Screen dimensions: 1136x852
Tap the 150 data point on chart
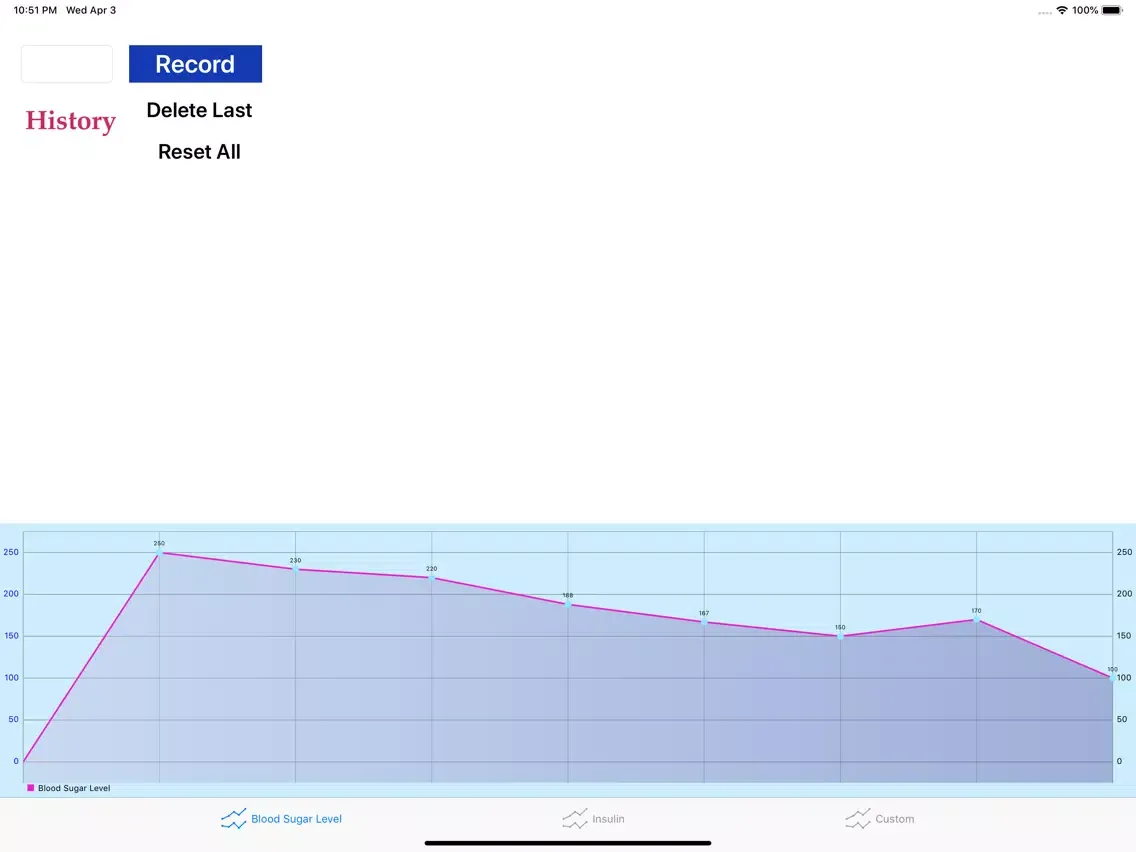pos(840,636)
